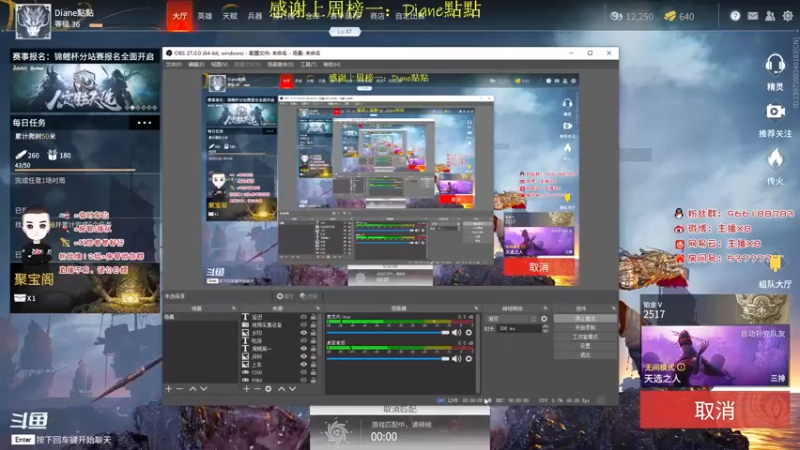The height and width of the screenshot is (450, 800).
Task: Mute the 麦克风/Aux speaker icon
Action: click(457, 333)
